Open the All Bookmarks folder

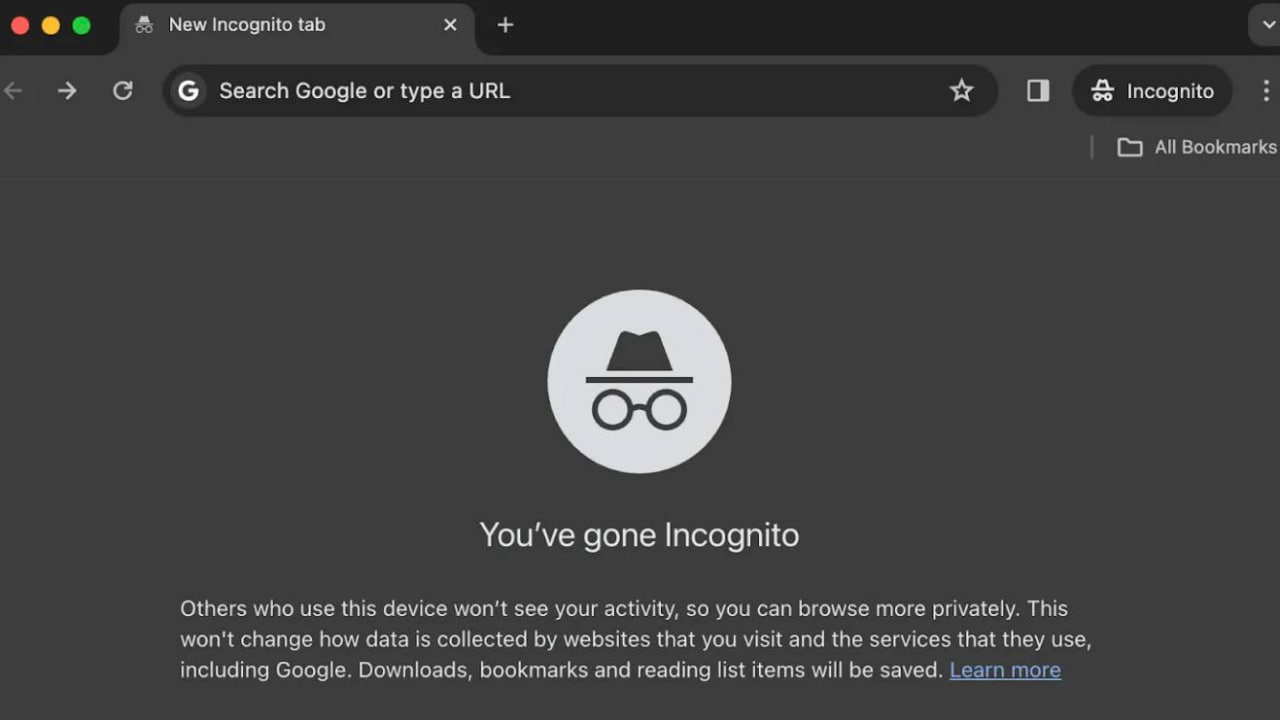coord(1197,147)
